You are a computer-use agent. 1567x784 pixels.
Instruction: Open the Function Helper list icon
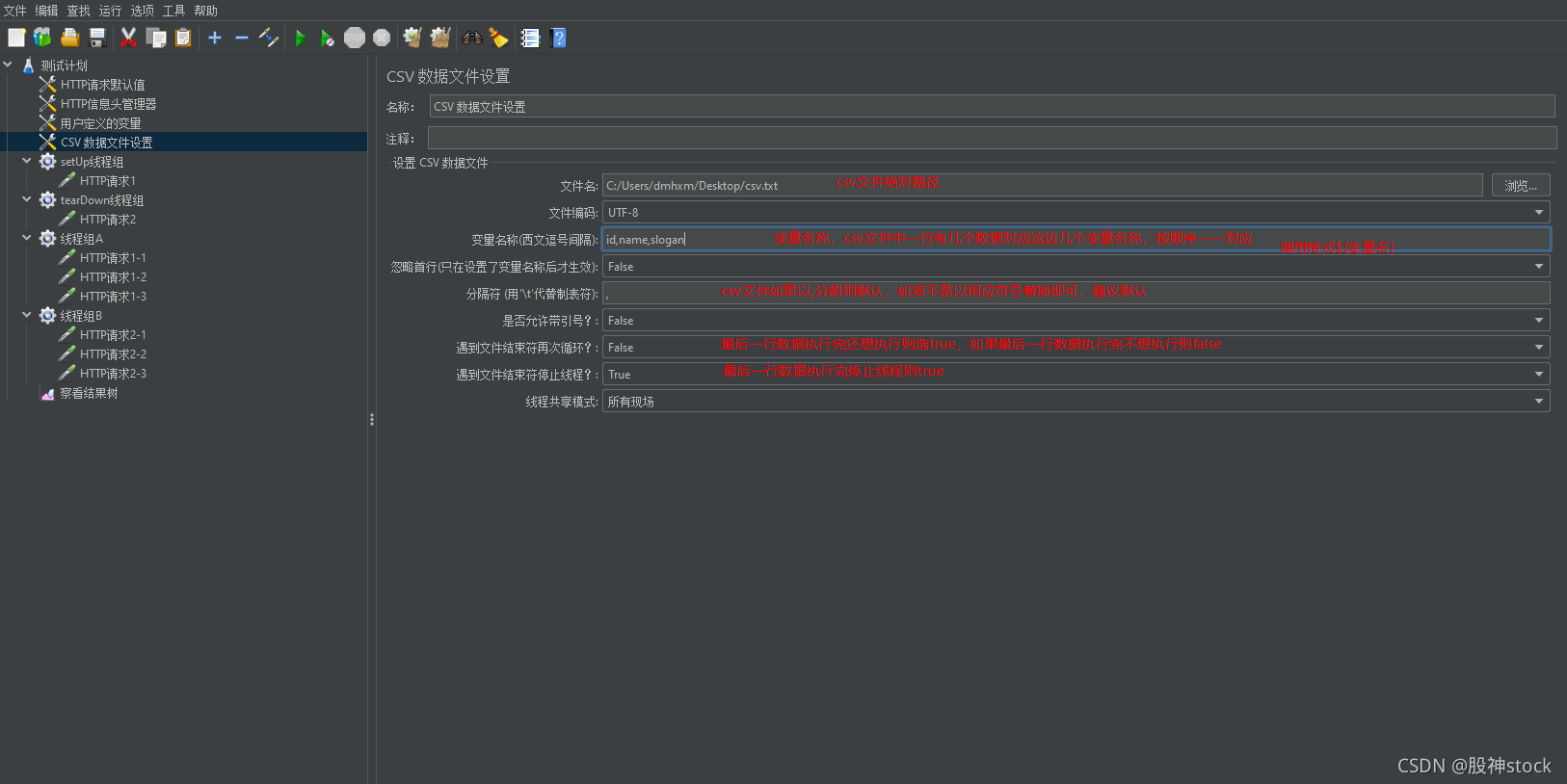[x=530, y=38]
